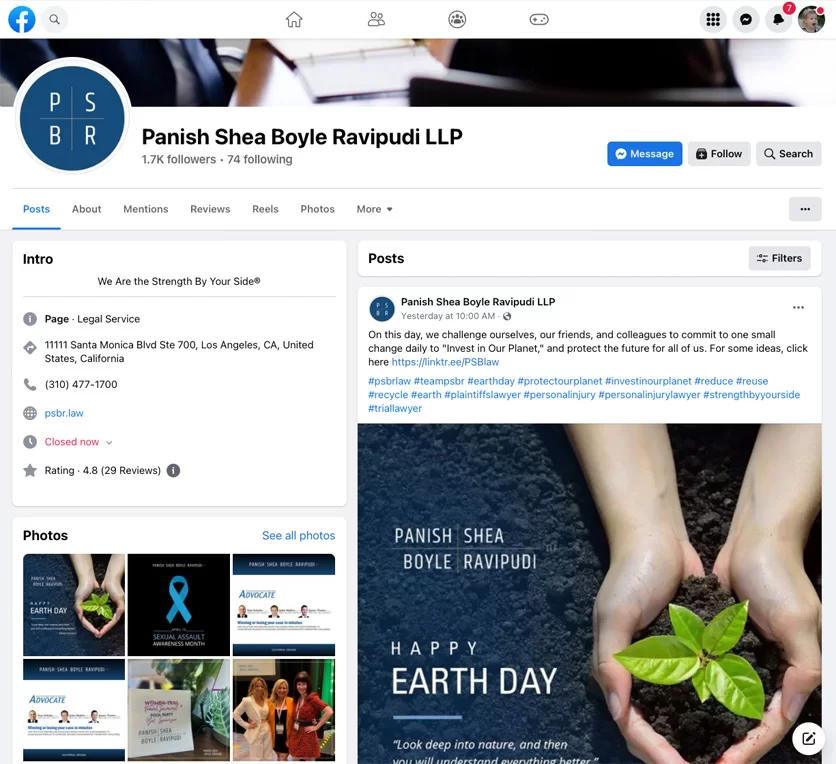Viewport: 836px width, 764px height.
Task: Open the Groups icon in top navigation
Action: coord(457,19)
